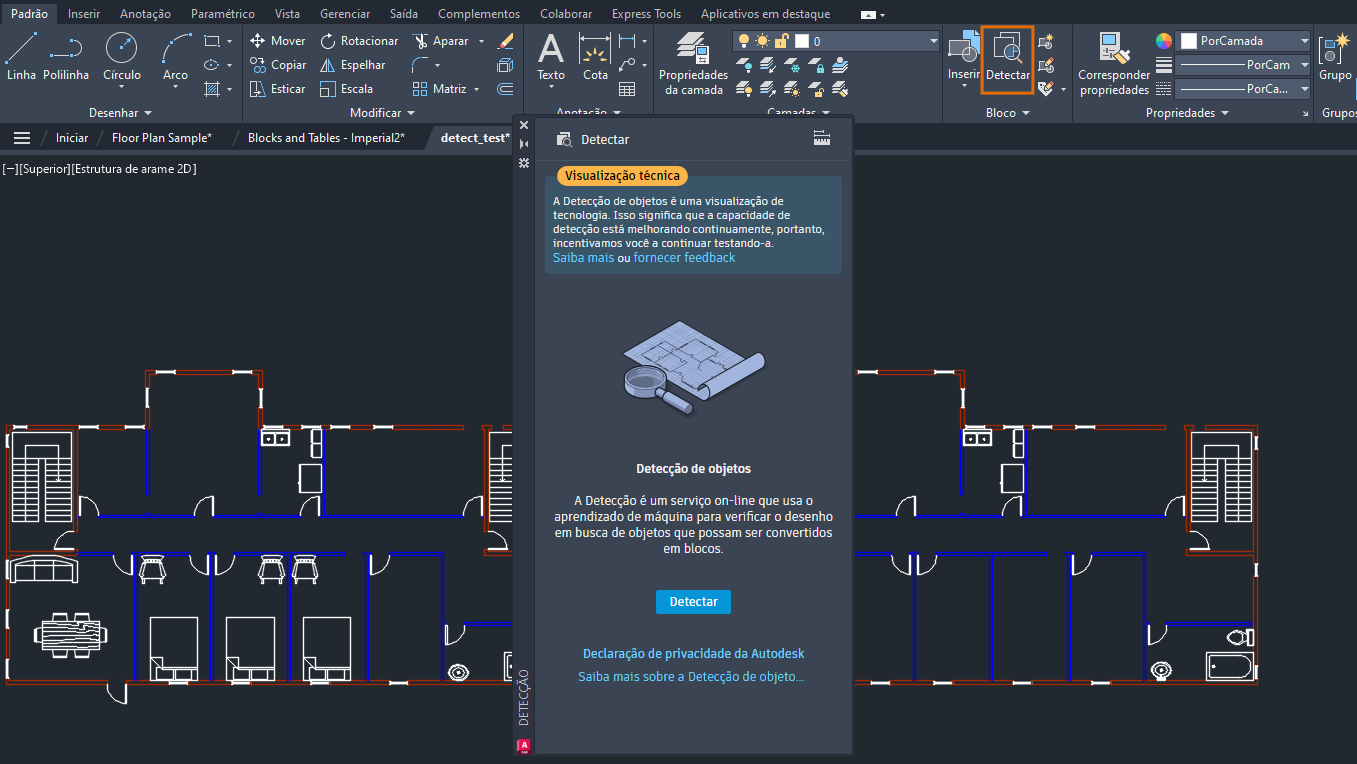Open the Propriedades panel dialog launcher arrow
The width and height of the screenshot is (1357, 764).
pos(1305,115)
